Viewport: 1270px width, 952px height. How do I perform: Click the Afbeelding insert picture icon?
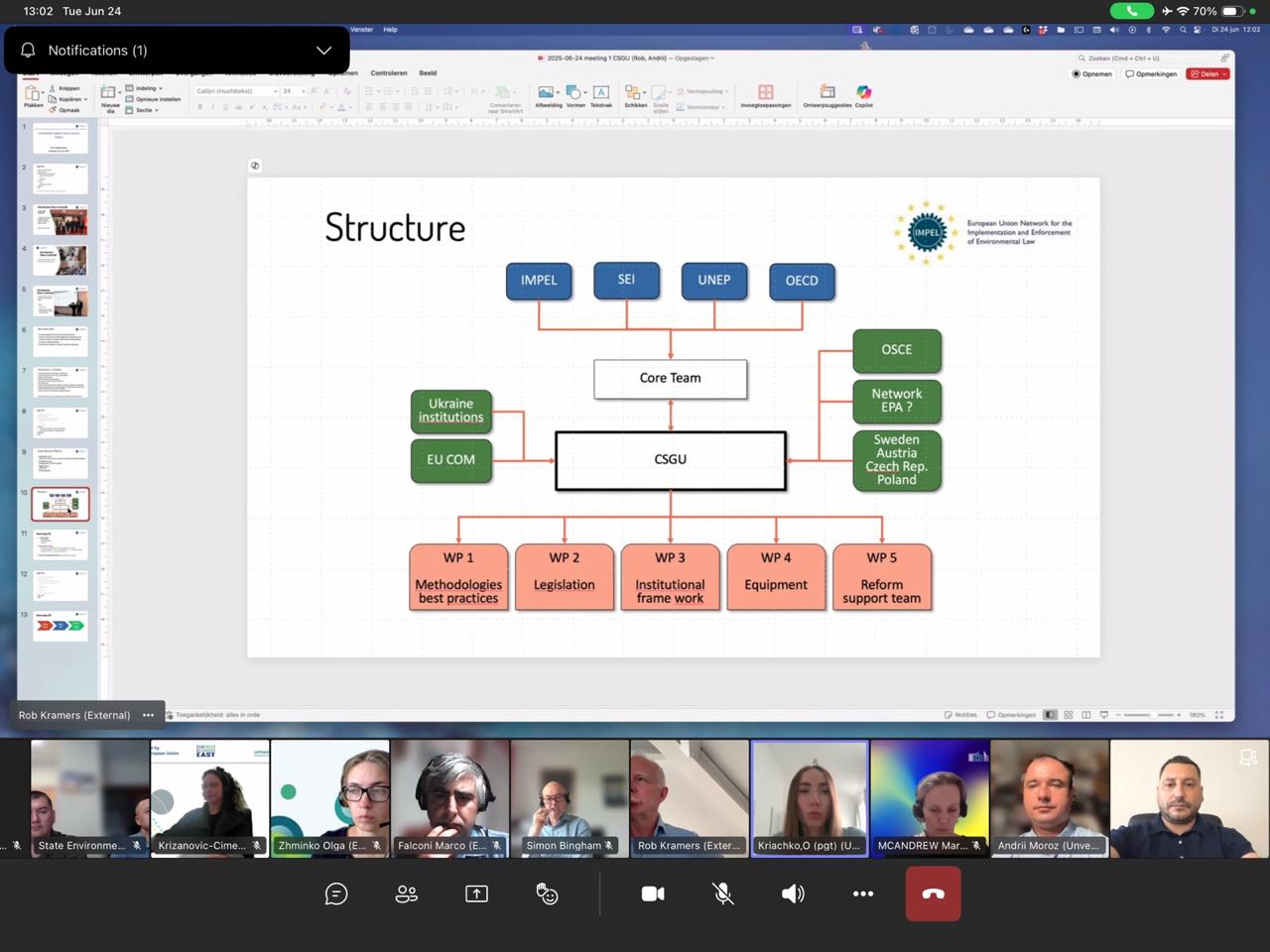pos(548,95)
